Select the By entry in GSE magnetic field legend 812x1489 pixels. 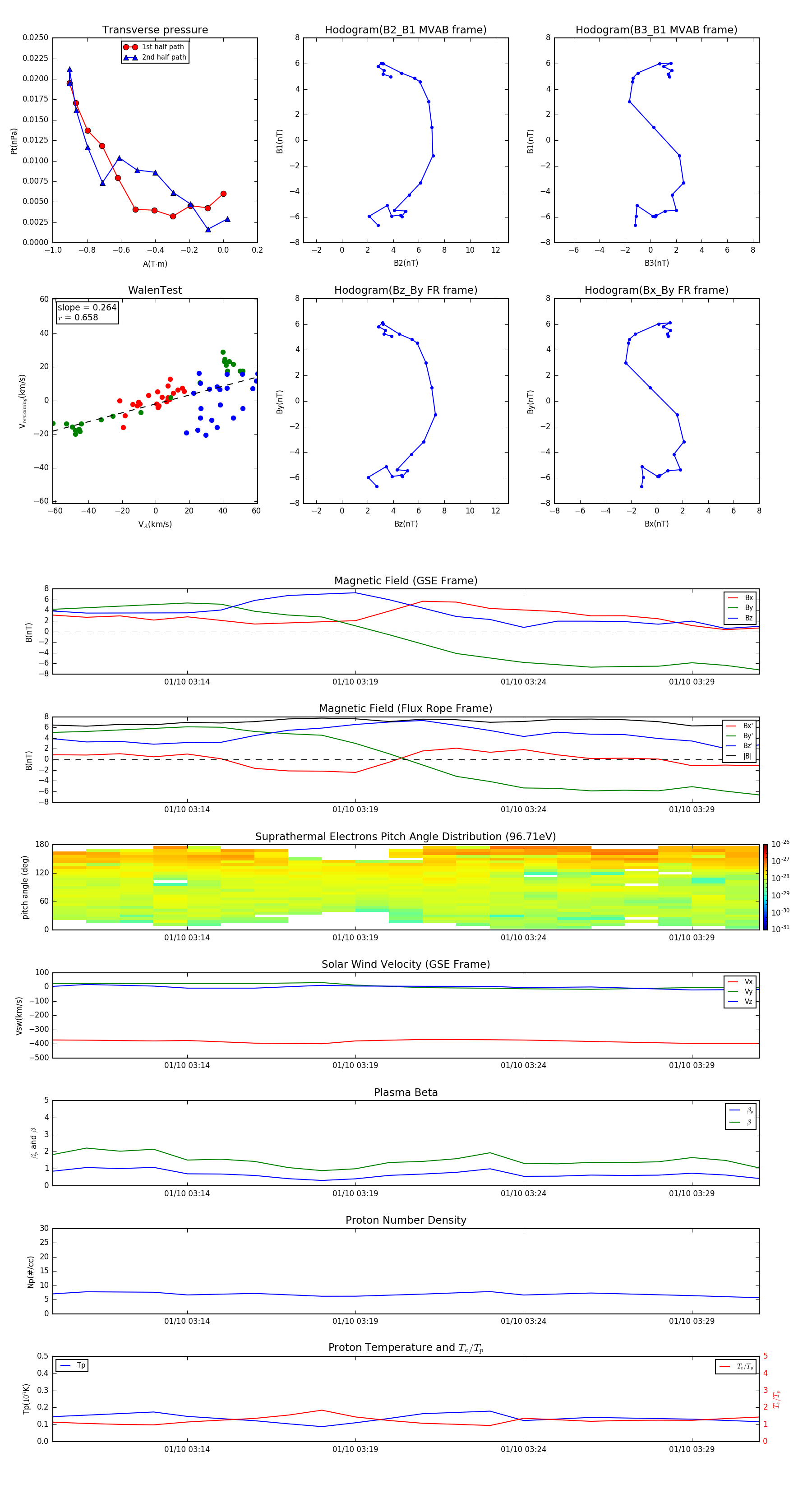pos(740,607)
